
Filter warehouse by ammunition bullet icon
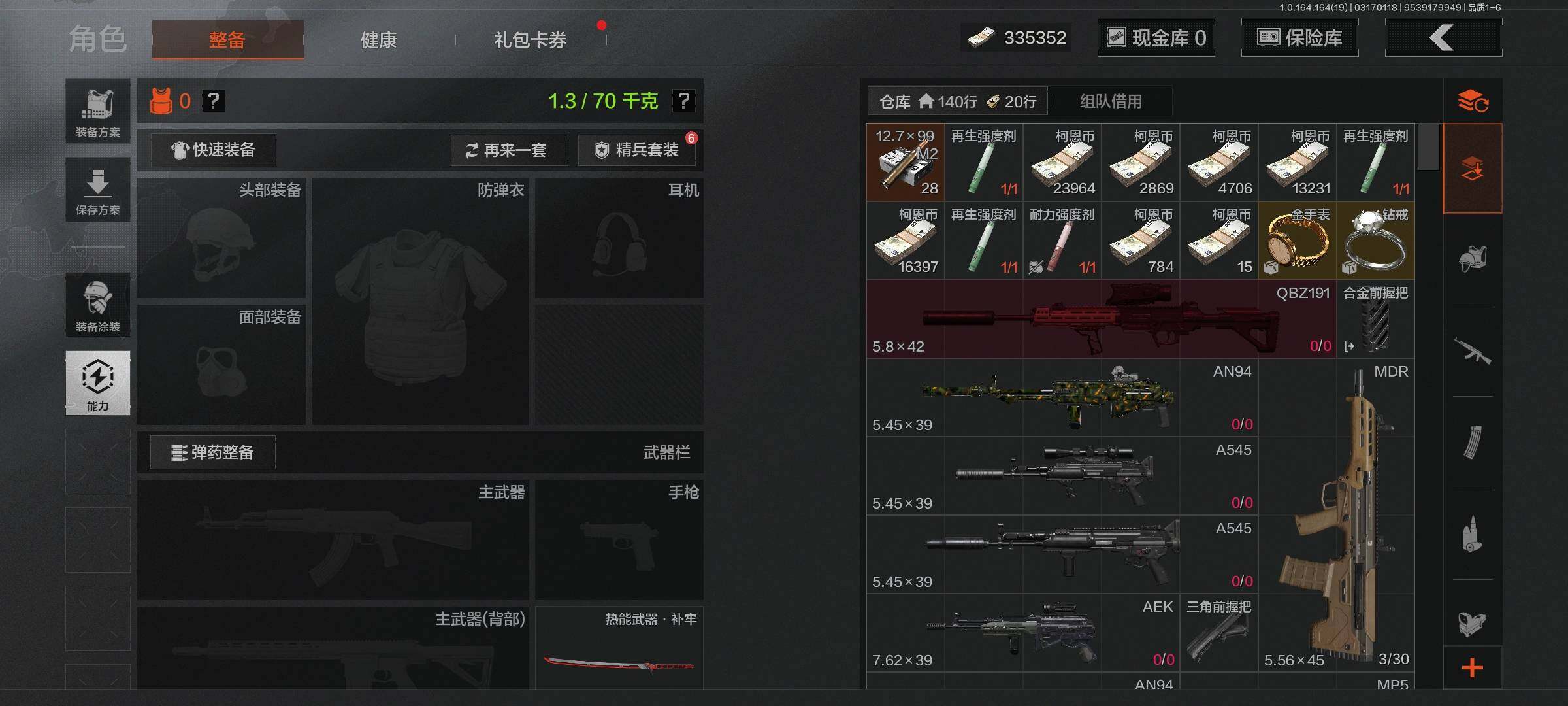click(1472, 533)
